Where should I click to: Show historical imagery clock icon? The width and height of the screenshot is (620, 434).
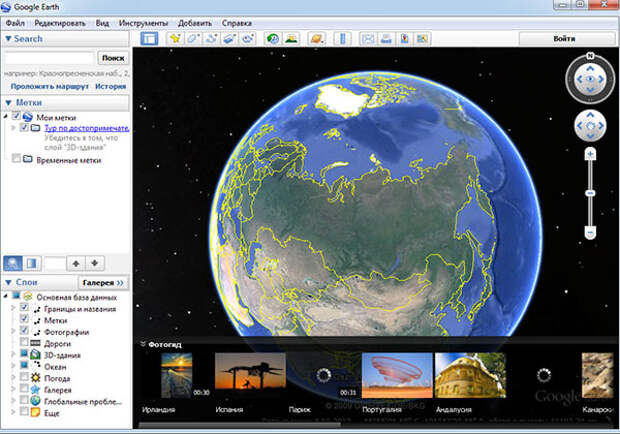click(273, 38)
